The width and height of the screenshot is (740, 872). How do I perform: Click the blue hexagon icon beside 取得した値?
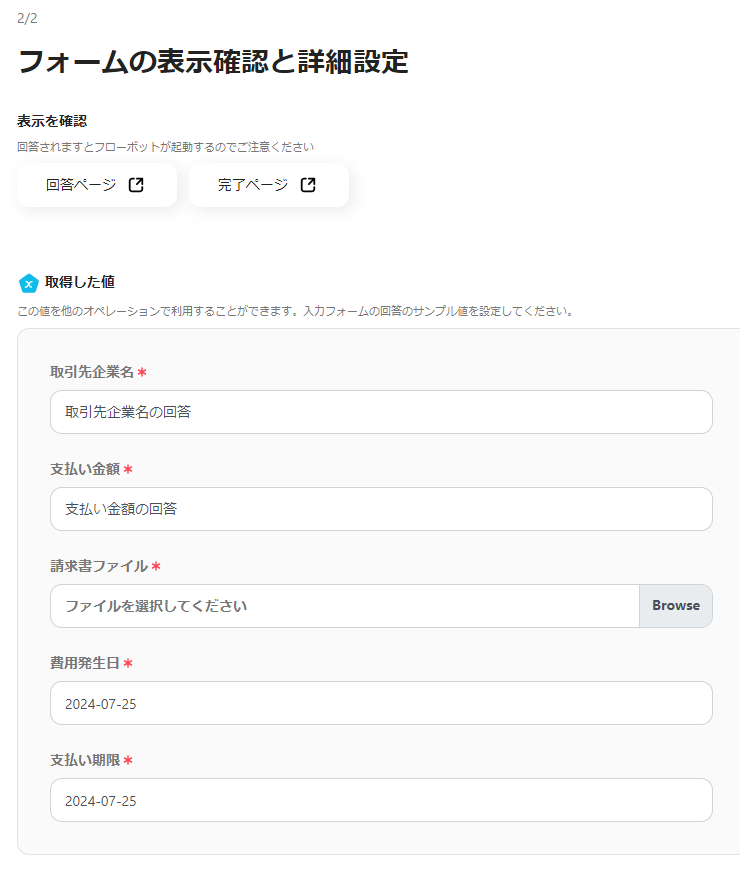click(29, 282)
